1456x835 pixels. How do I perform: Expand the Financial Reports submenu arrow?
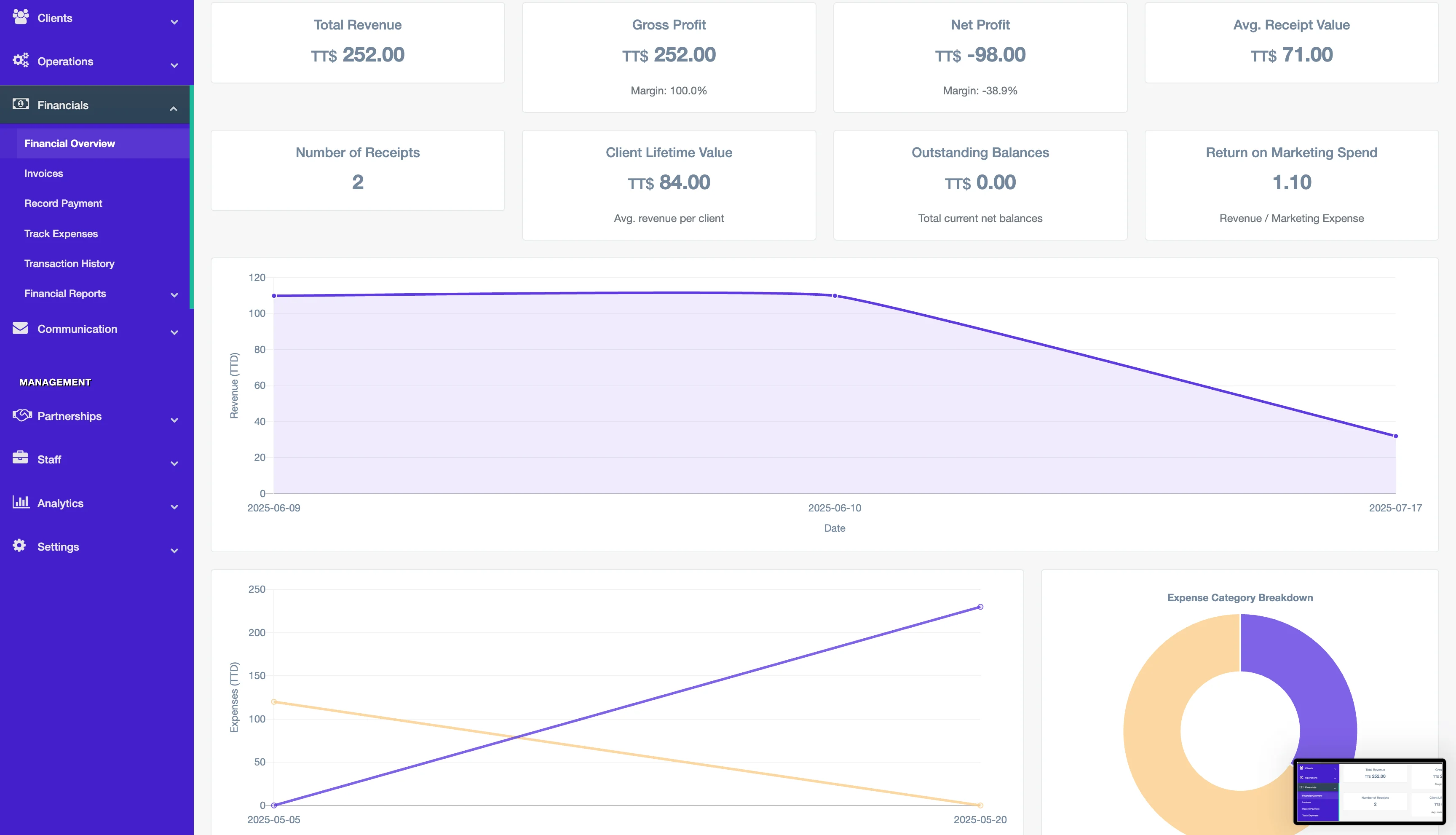pyautogui.click(x=174, y=295)
